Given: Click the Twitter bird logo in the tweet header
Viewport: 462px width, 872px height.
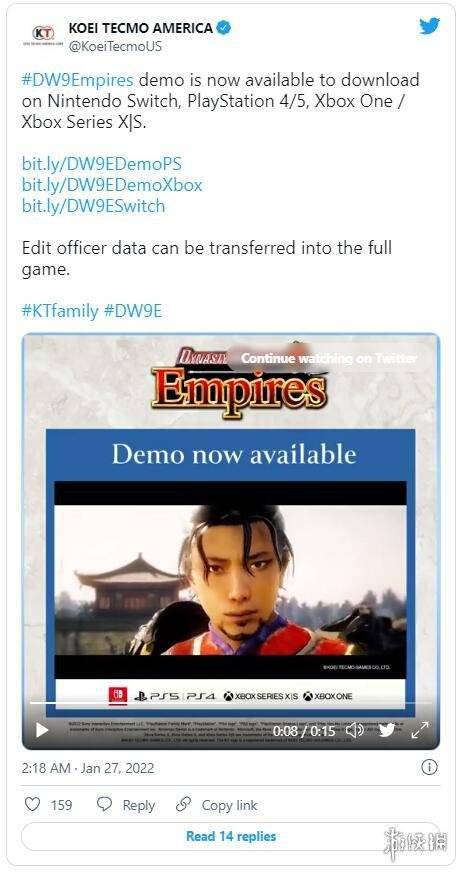Looking at the screenshot, I should point(430,26).
